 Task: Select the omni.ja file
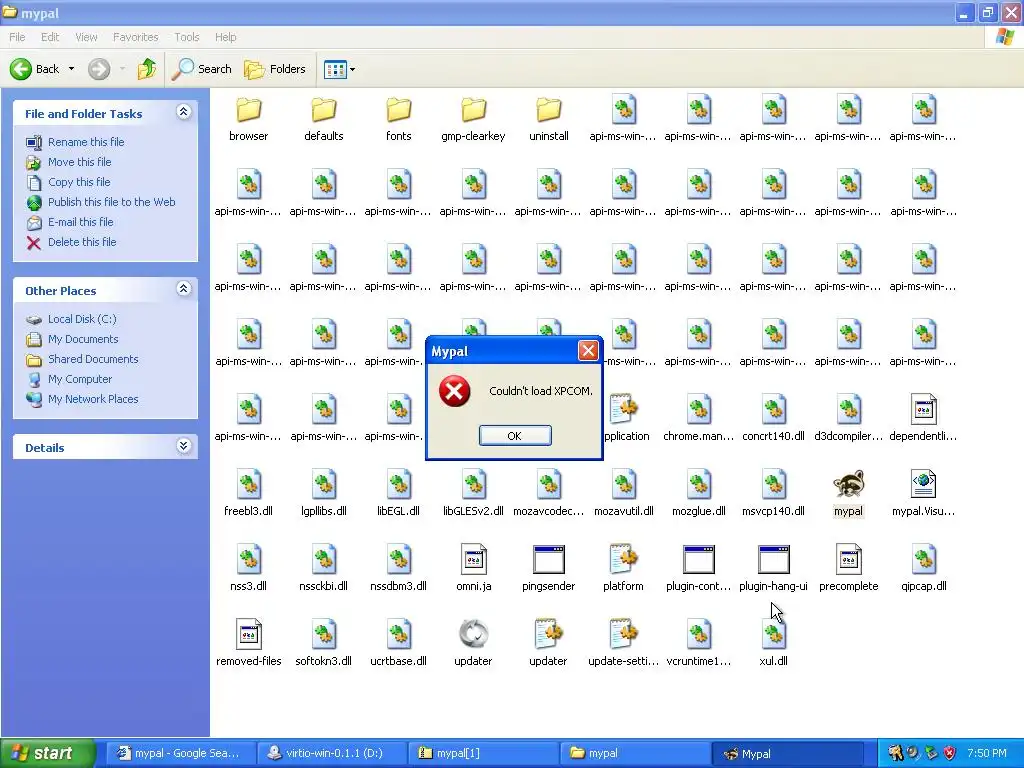[x=473, y=569]
